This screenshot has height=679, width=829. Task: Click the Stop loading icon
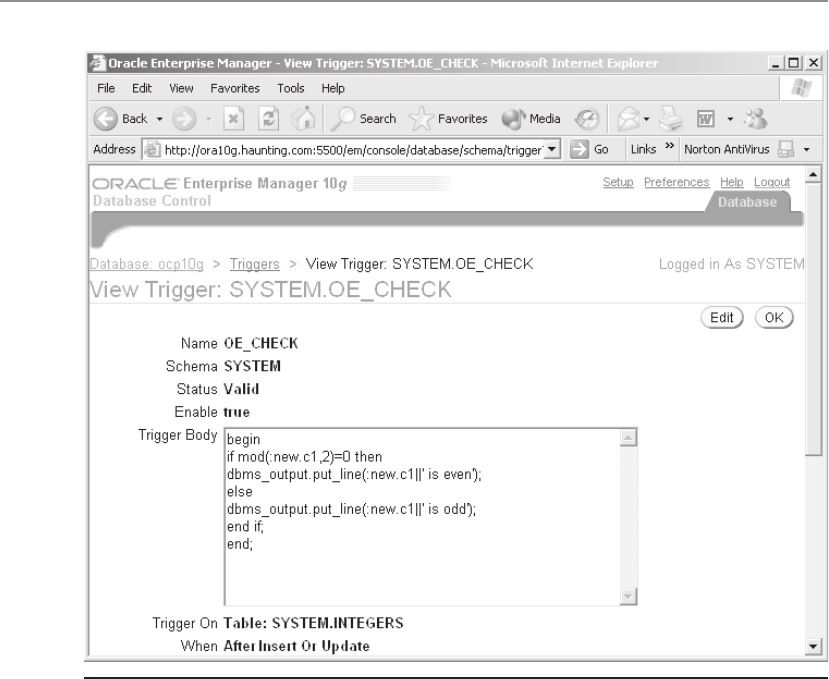(233, 118)
